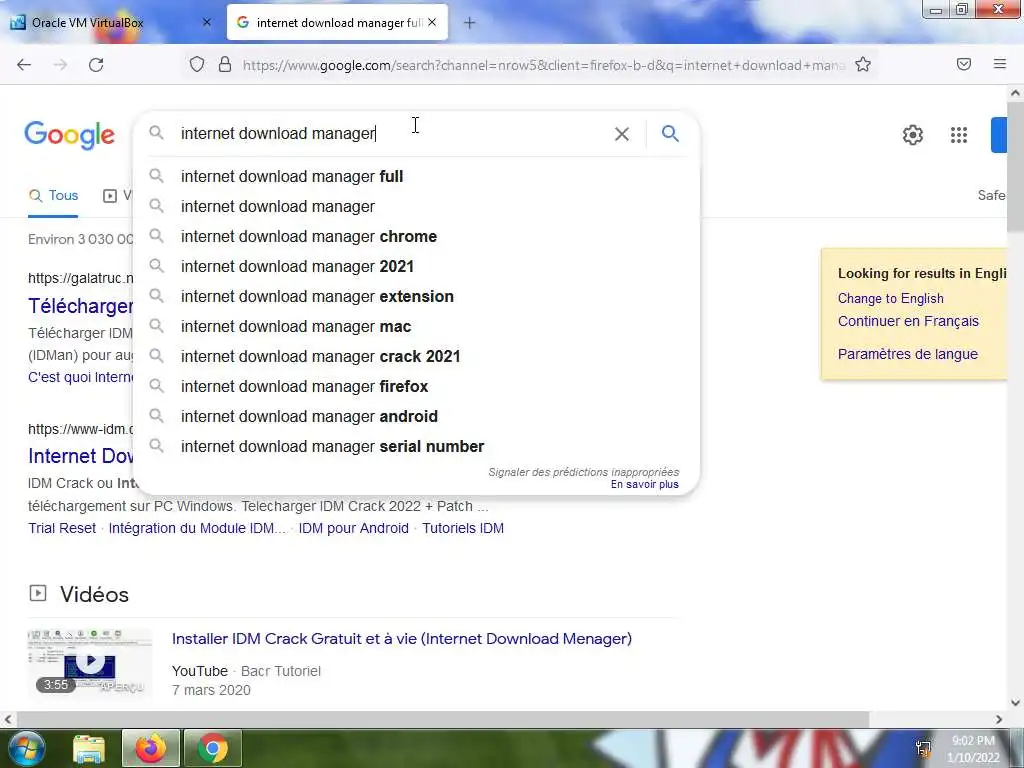
Task: Select the 'extension' suggestion
Action: click(x=417, y=296)
